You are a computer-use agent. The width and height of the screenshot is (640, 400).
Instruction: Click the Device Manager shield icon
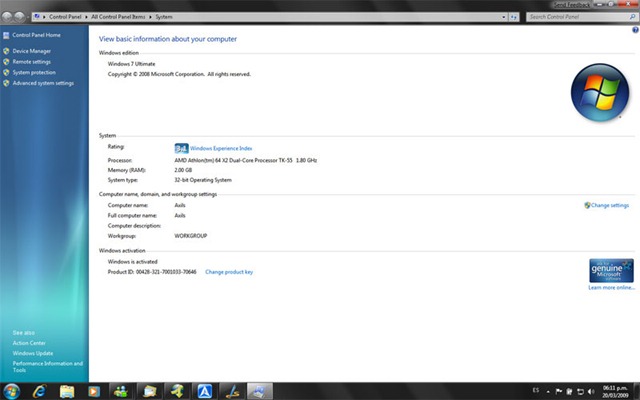[x=6, y=51]
